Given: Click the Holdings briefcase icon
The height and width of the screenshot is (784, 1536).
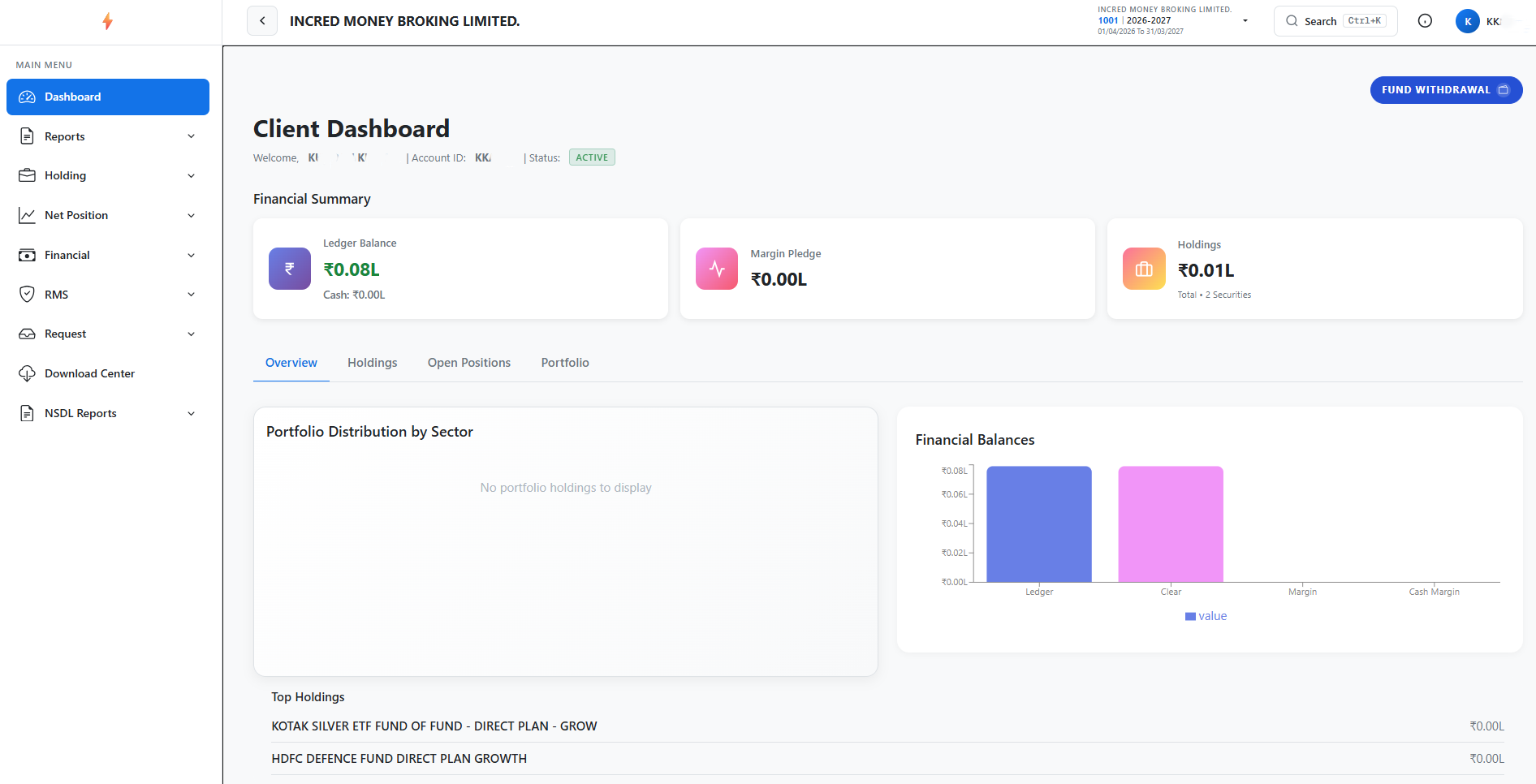Looking at the screenshot, I should pos(1144,269).
